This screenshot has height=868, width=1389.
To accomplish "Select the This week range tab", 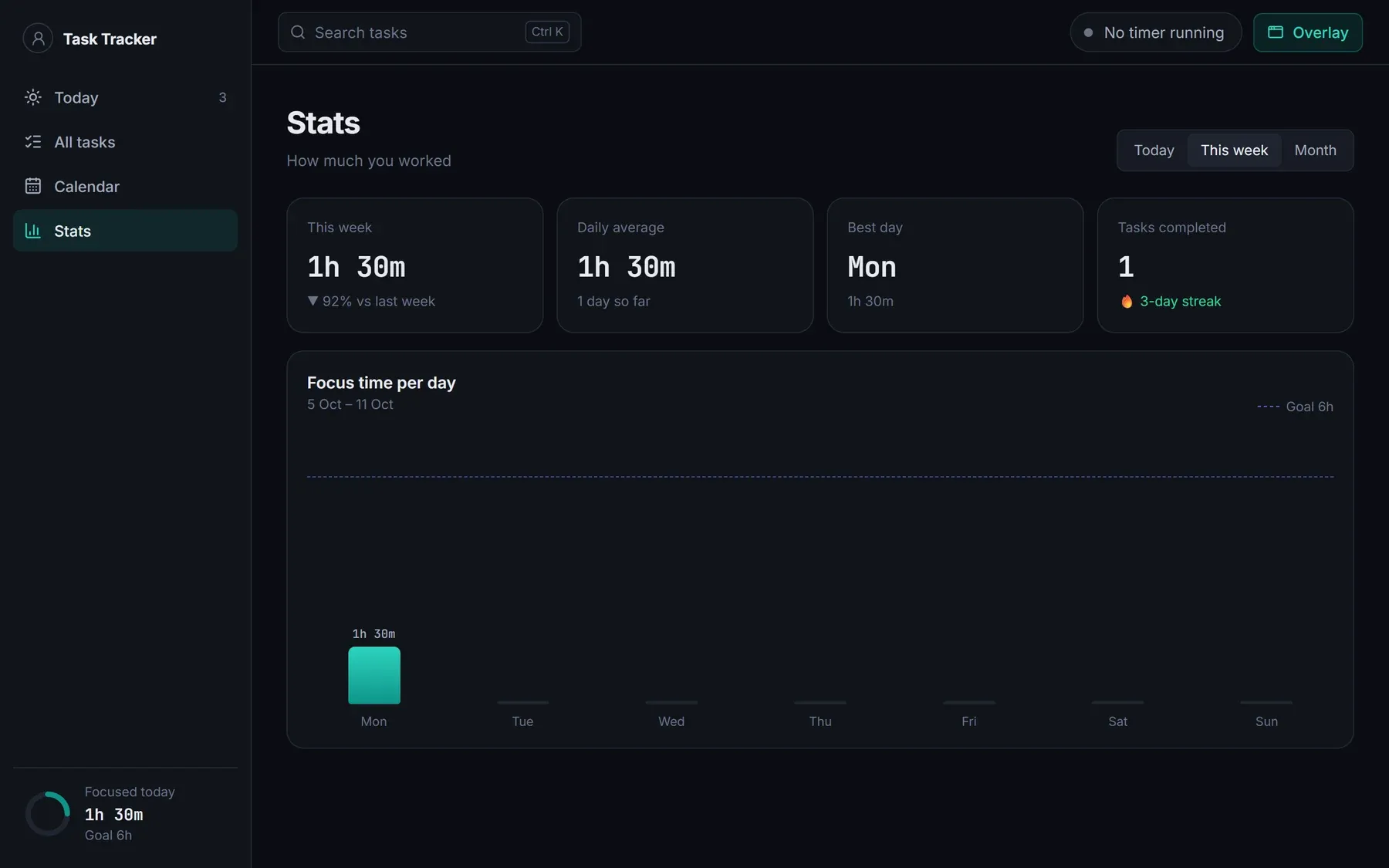I will click(x=1234, y=150).
